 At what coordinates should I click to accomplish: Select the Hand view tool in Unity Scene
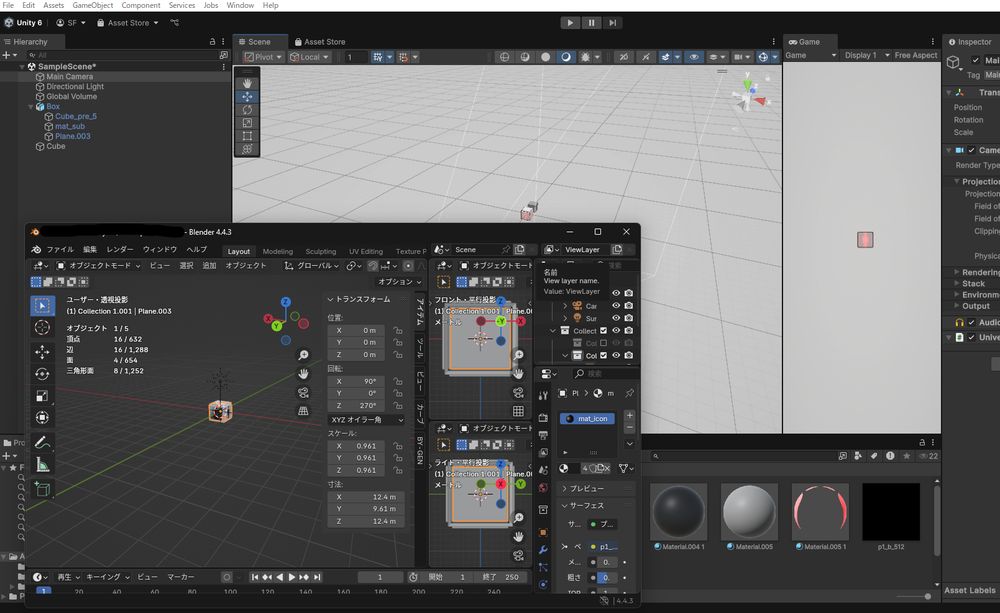click(x=247, y=80)
